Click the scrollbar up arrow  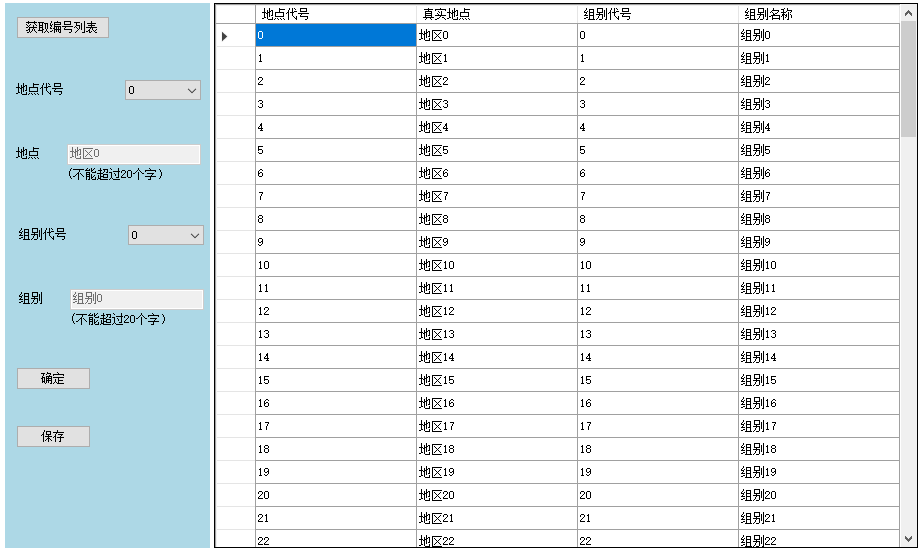tap(908, 12)
